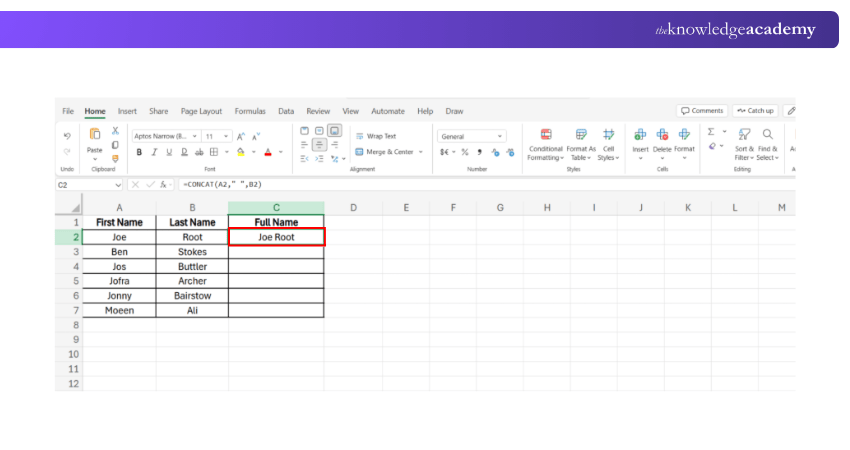The height and width of the screenshot is (450, 850).
Task: Click the Clear eraser icon
Action: (712, 146)
